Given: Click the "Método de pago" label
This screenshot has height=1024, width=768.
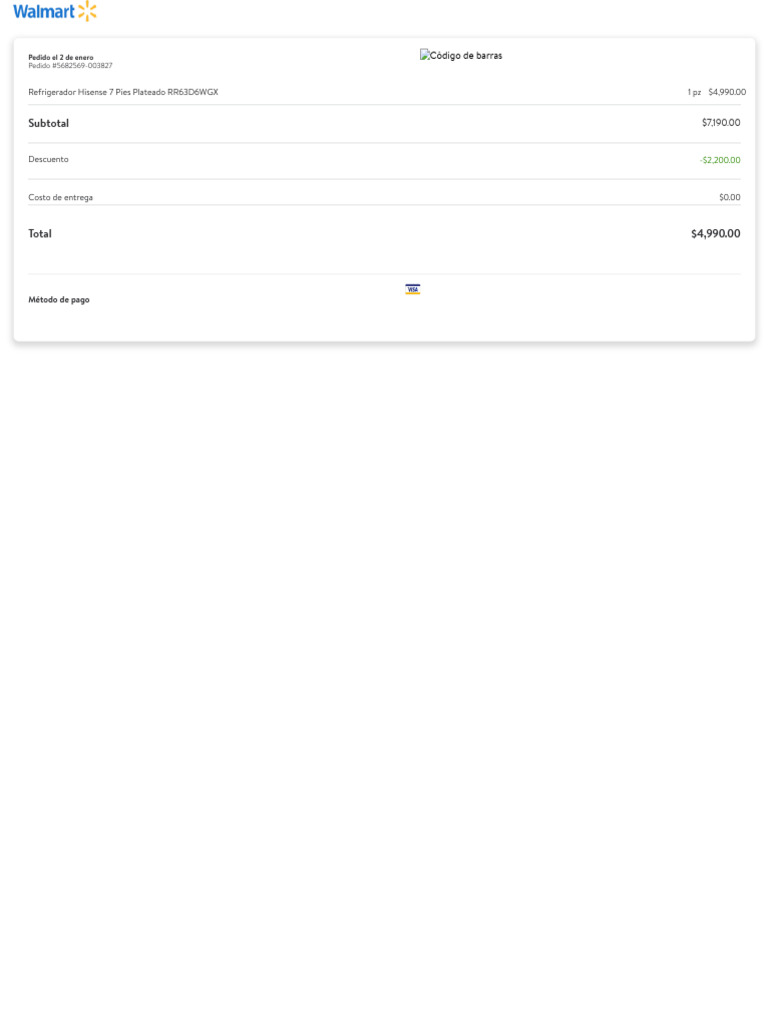Looking at the screenshot, I should click(59, 300).
